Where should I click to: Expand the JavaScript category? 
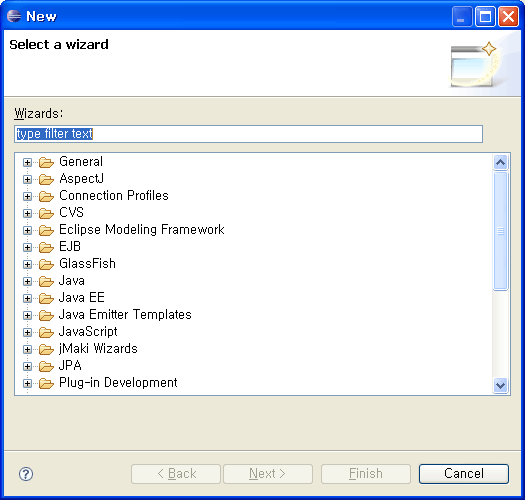[27, 333]
